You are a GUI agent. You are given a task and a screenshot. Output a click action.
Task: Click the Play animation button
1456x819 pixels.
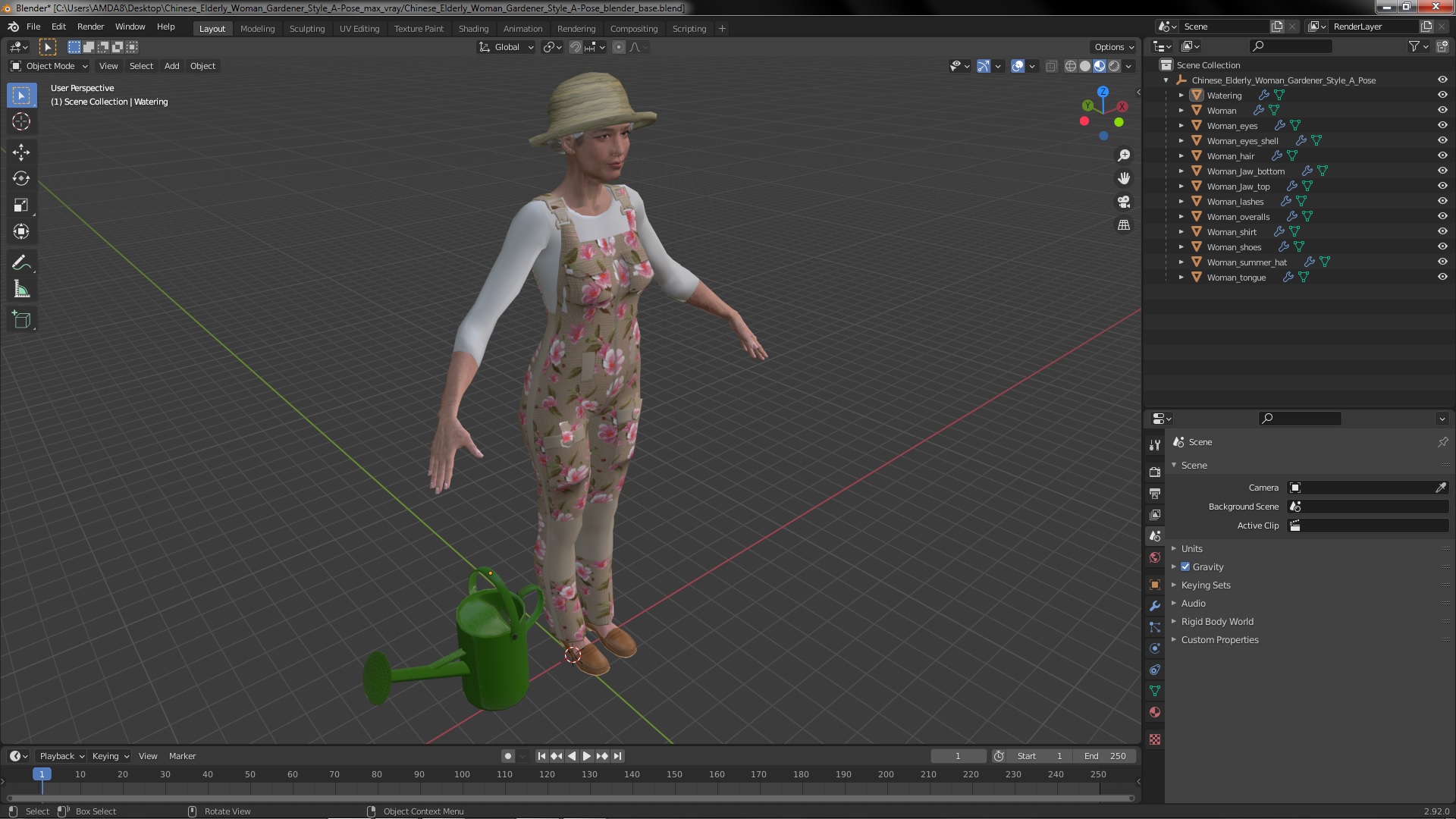[x=586, y=756]
